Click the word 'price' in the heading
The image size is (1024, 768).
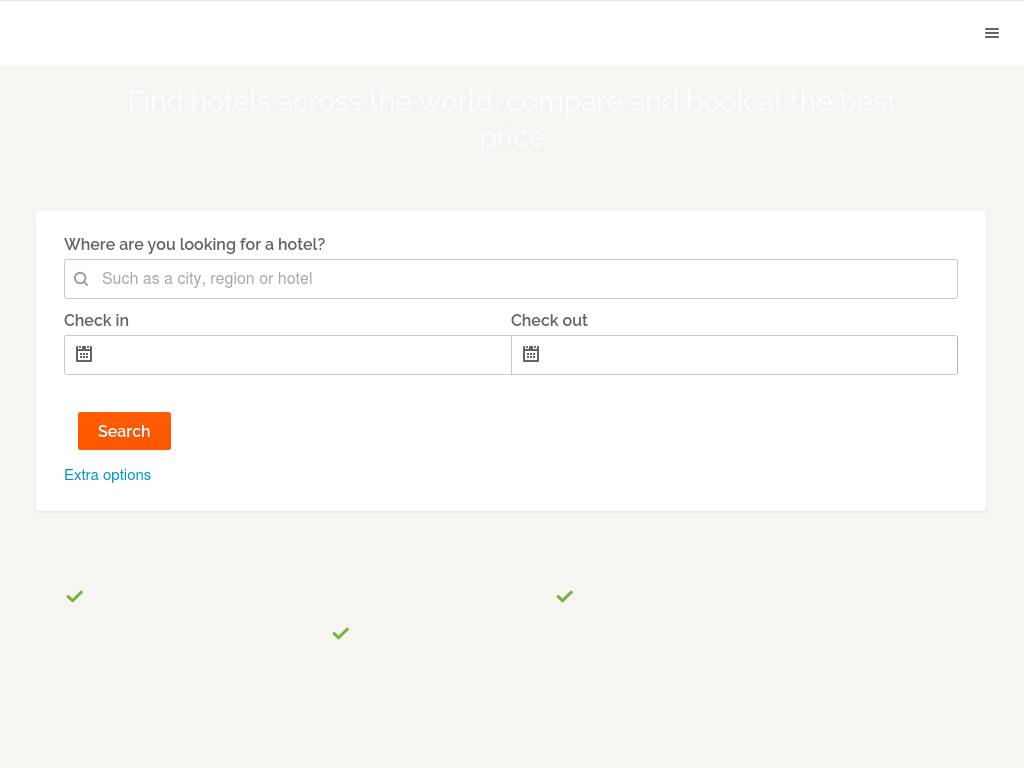point(511,136)
